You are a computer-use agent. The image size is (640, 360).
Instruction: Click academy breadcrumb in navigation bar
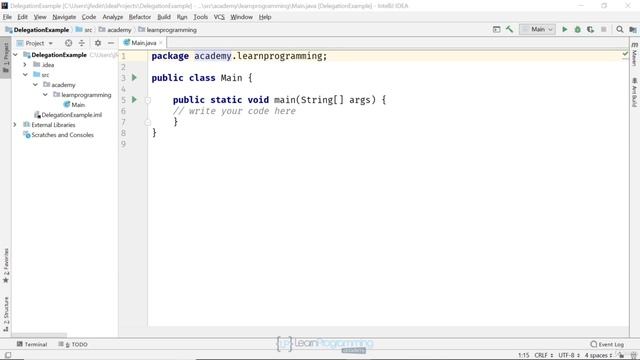115,30
